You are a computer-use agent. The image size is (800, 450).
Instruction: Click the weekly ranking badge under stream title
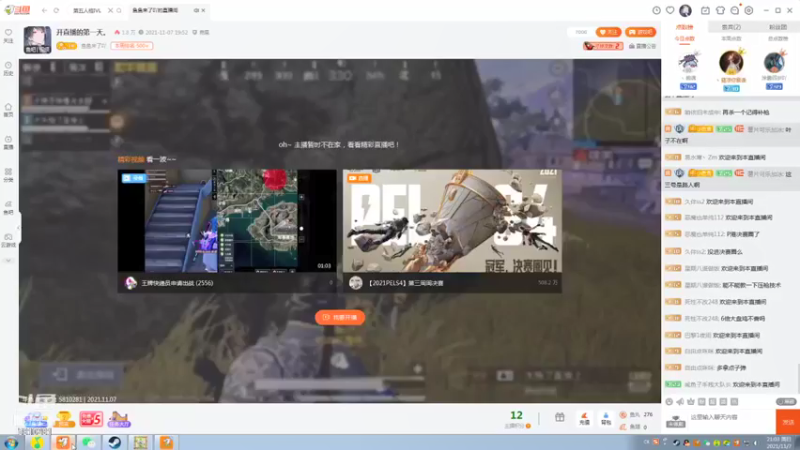tap(132, 46)
